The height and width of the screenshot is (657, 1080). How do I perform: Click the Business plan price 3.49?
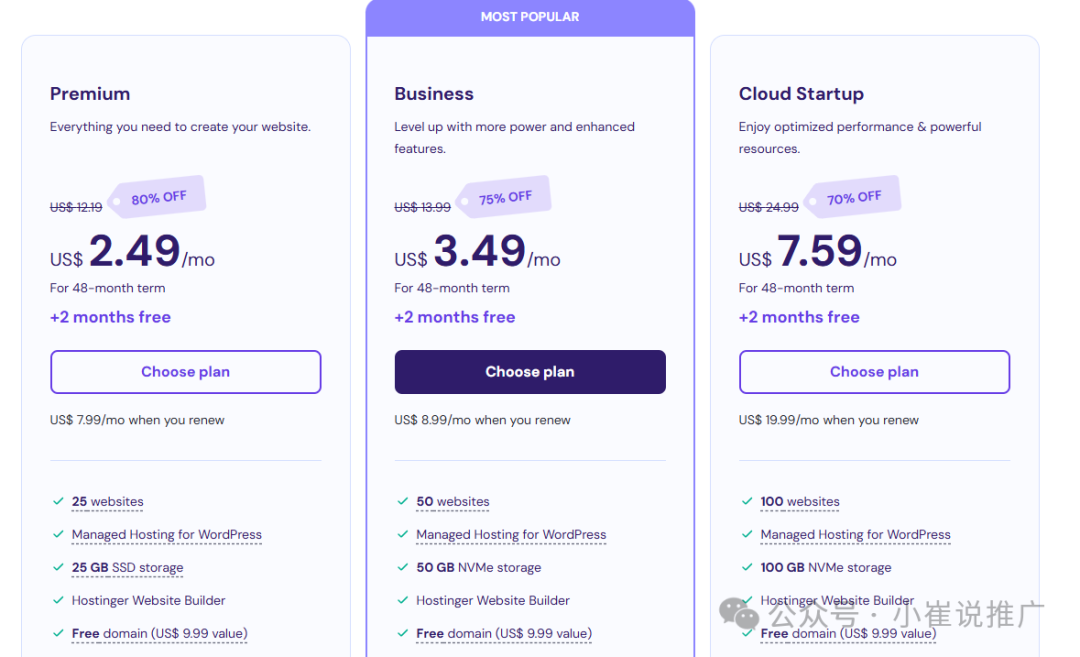tap(479, 250)
